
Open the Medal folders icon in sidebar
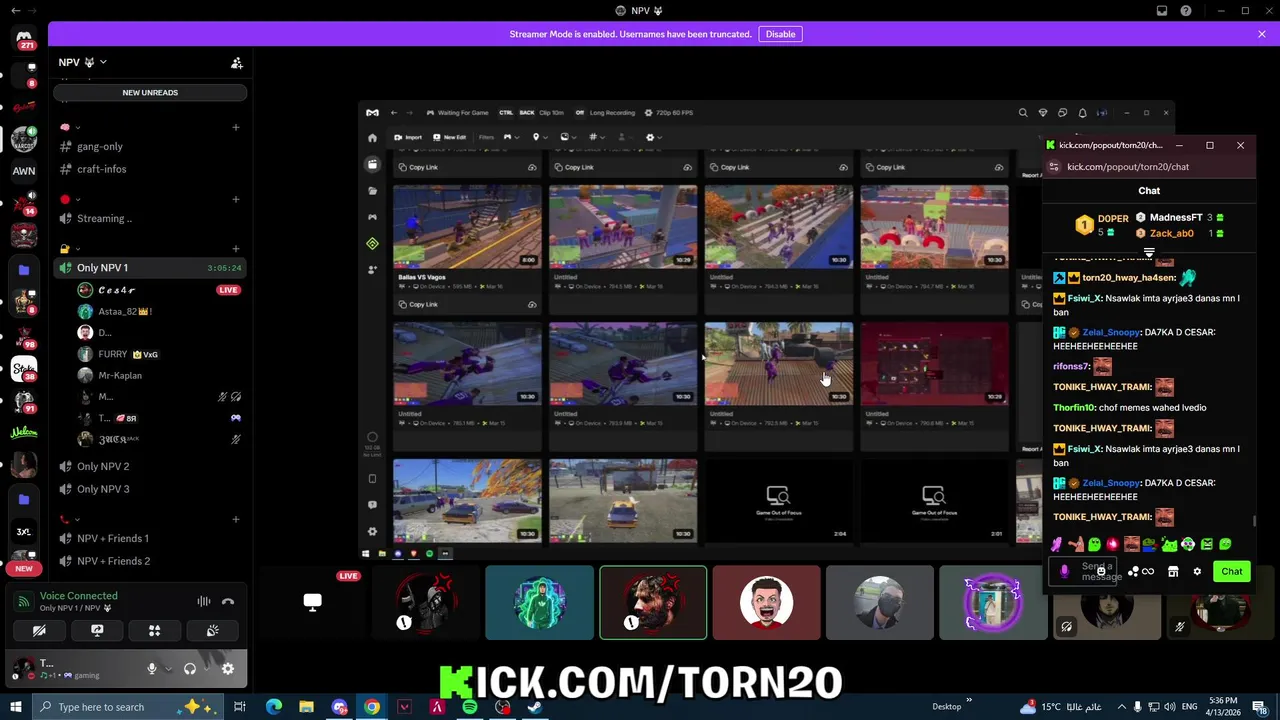[372, 190]
